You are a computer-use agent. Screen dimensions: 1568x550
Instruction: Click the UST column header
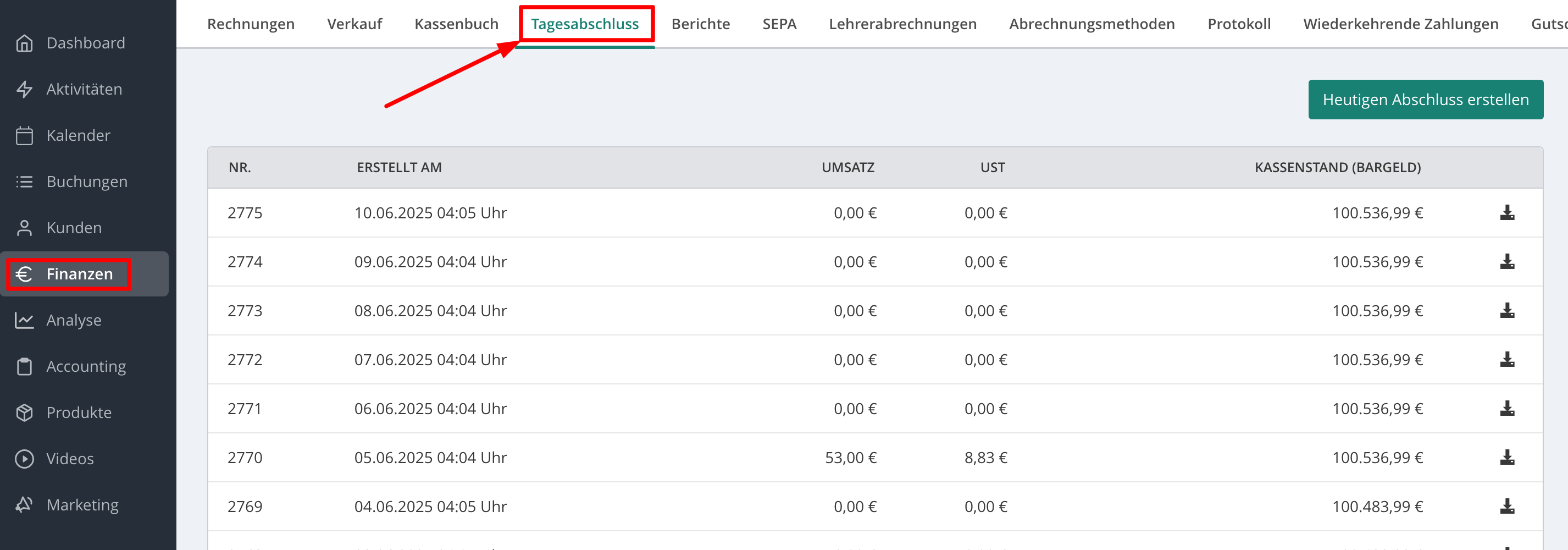pos(992,168)
